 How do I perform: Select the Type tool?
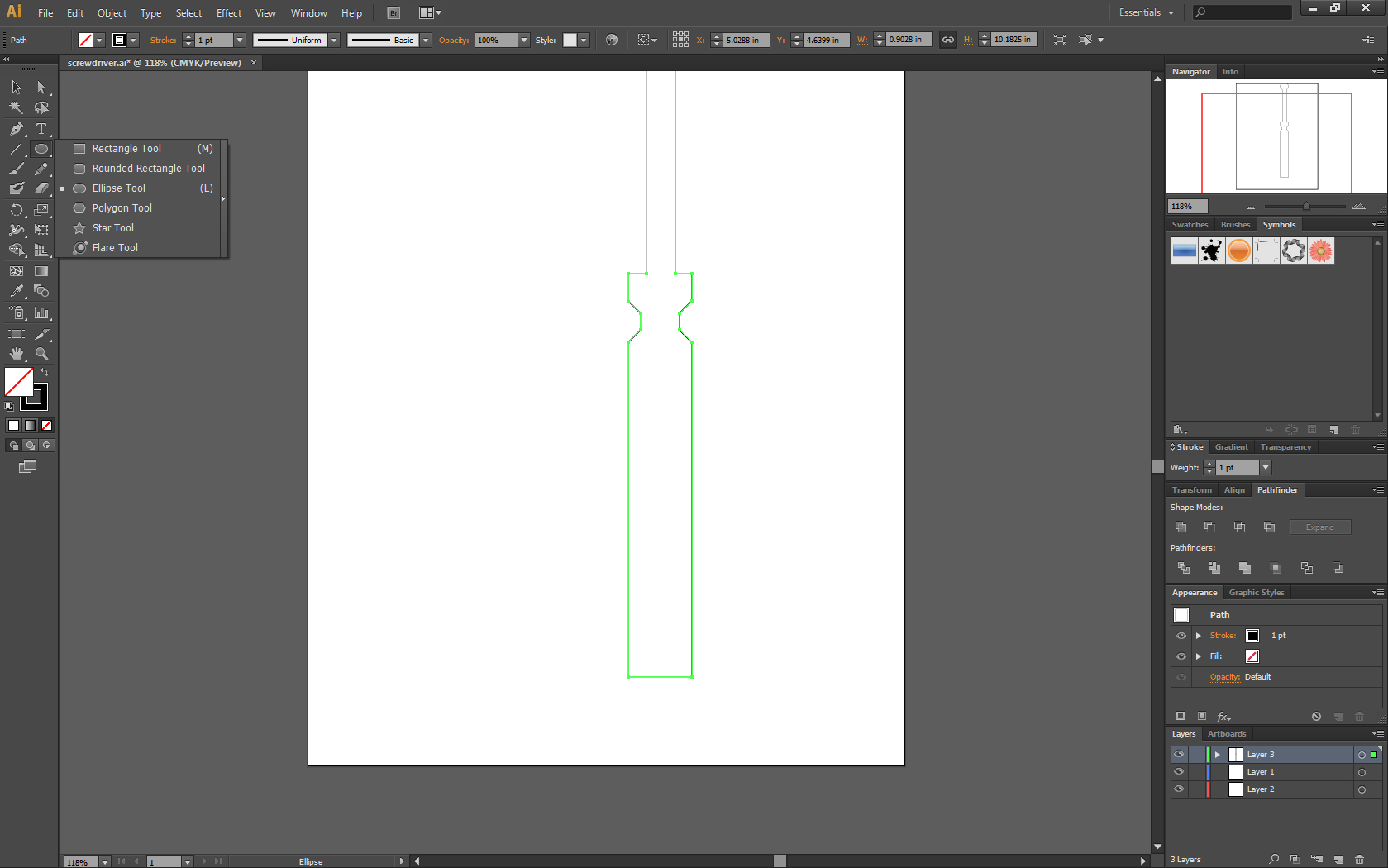[x=41, y=129]
